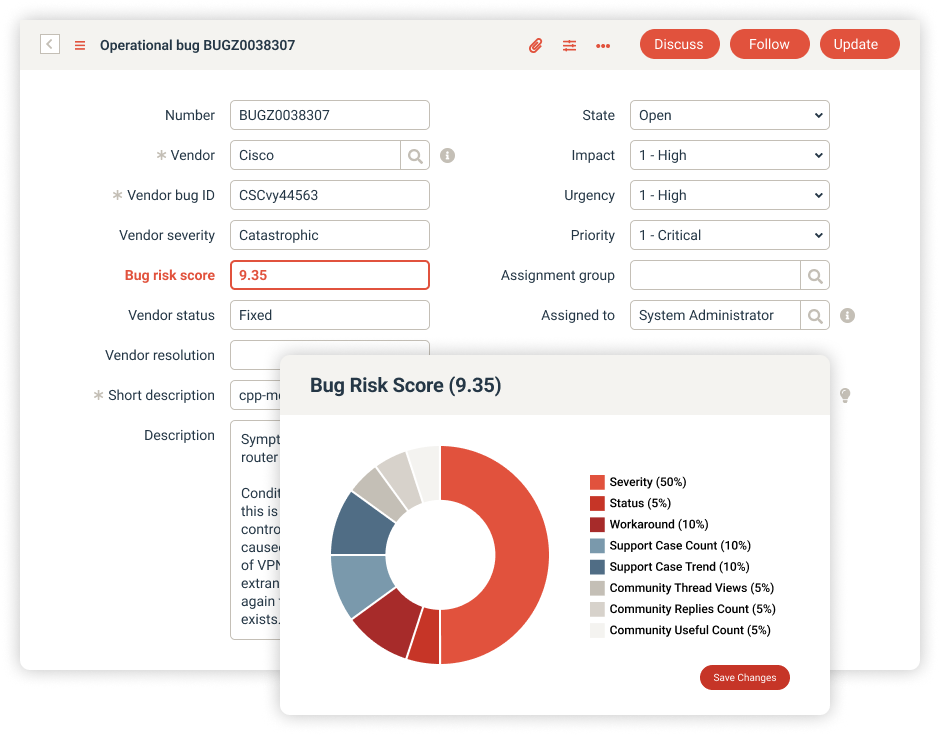The width and height of the screenshot is (940, 735).
Task: Open the Assignment group lookup magnifier
Action: pos(814,275)
